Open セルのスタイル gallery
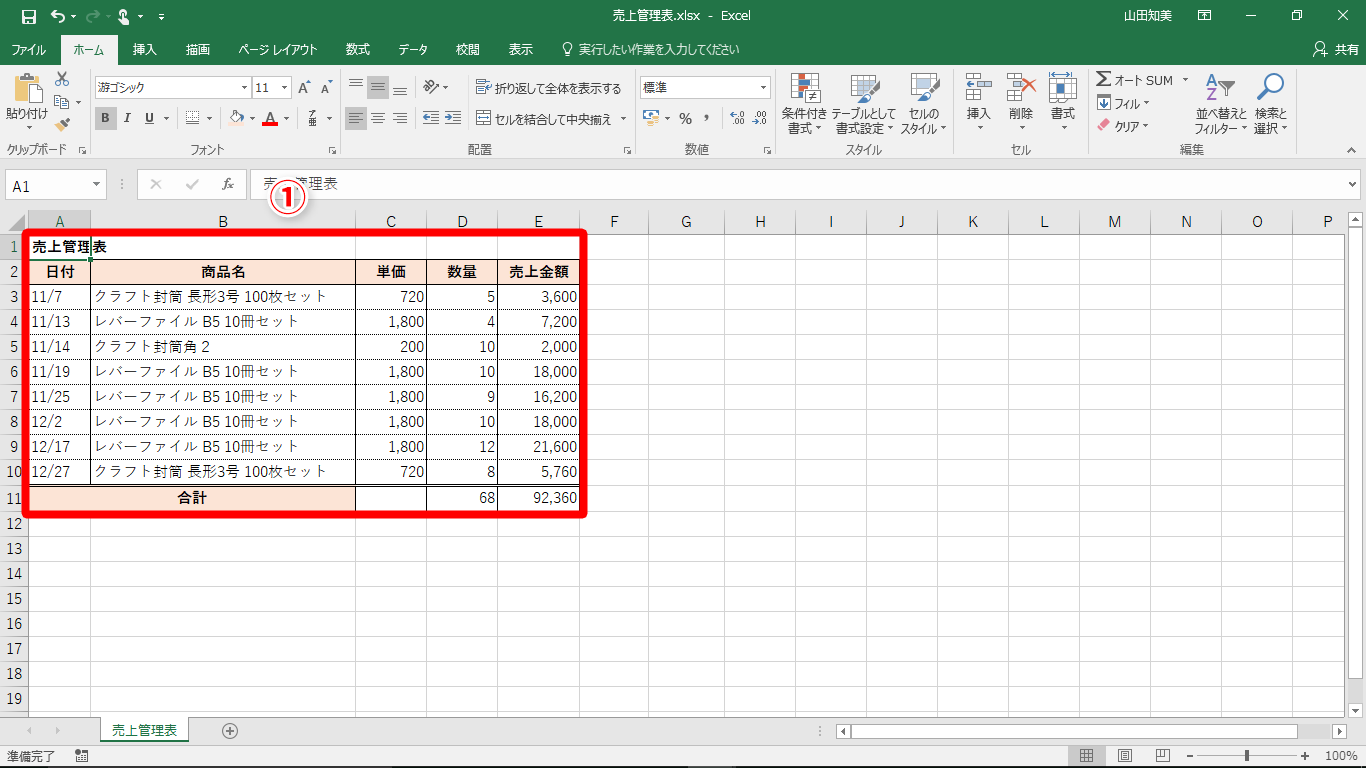The image size is (1366, 768). (923, 103)
